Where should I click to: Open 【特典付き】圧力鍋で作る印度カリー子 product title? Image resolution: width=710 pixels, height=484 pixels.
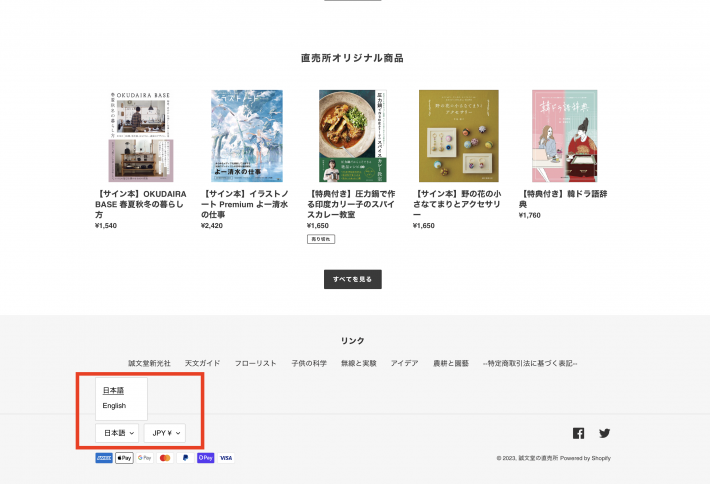click(351, 204)
